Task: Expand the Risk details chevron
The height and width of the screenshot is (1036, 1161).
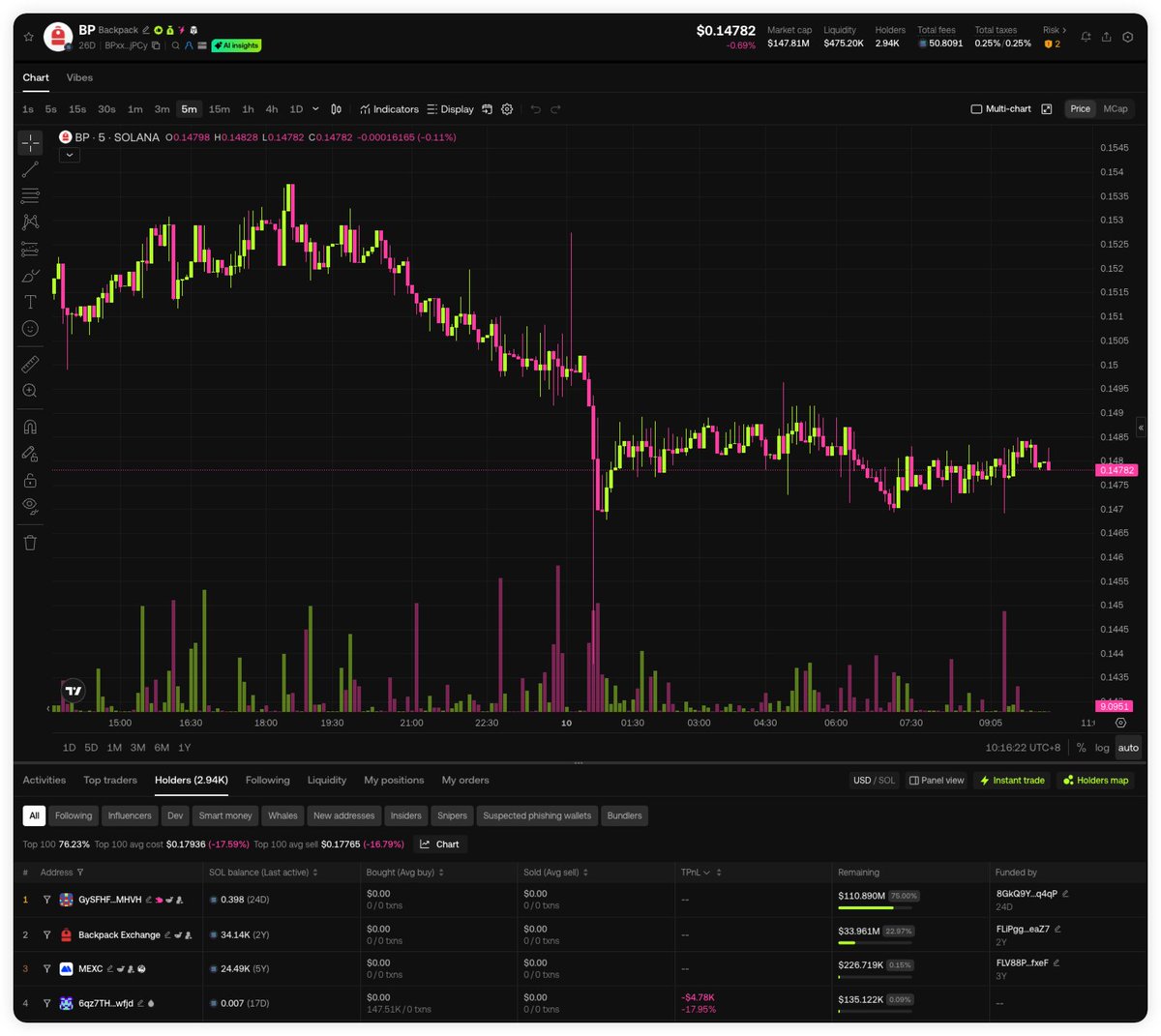Action: point(1063,30)
